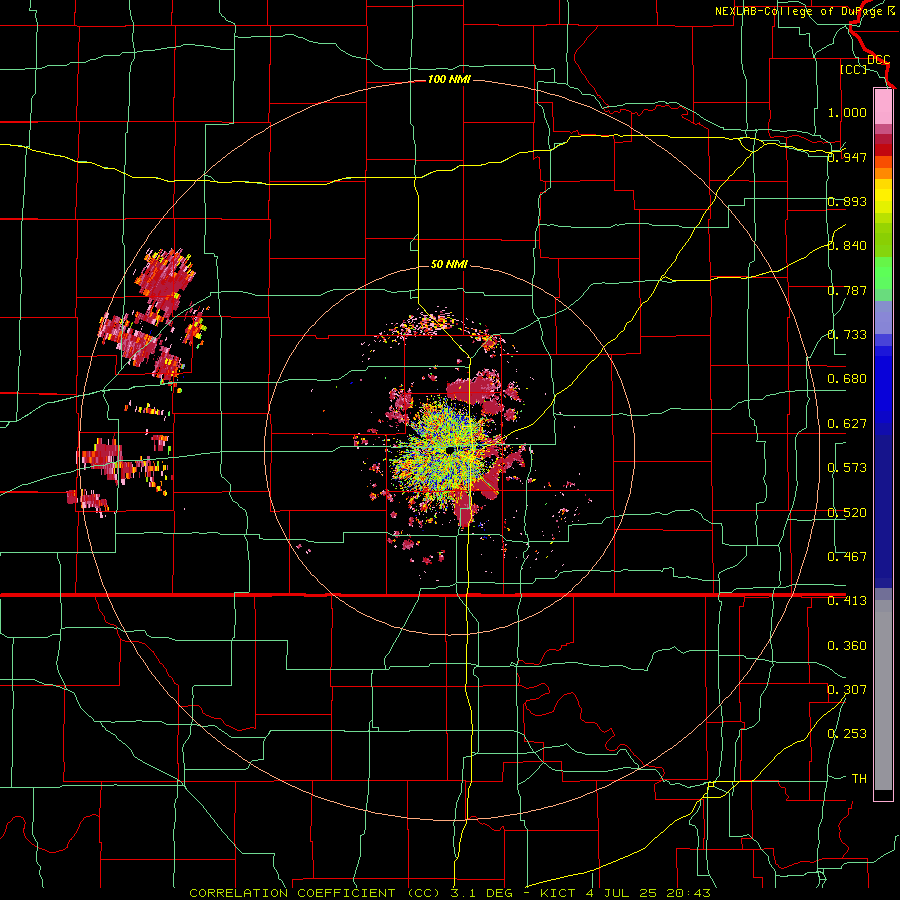Click the black radar site dot at center
The height and width of the screenshot is (900, 900).
click(450, 450)
